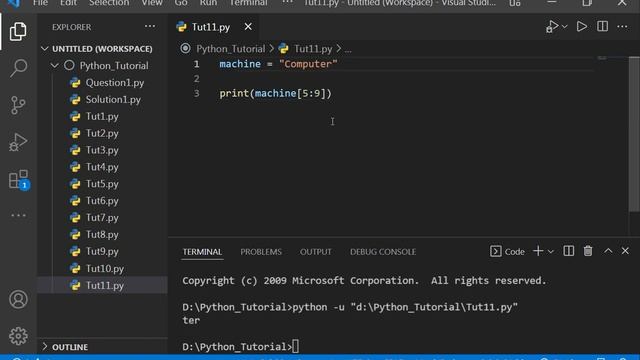Open the Run and Debug view
This screenshot has height=360, width=640.
[18, 142]
